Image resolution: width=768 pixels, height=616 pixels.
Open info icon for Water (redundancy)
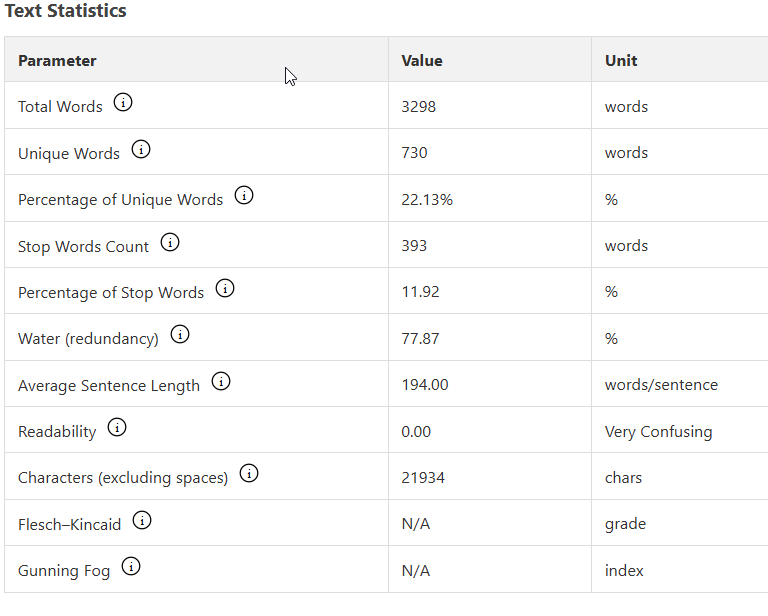pos(180,334)
